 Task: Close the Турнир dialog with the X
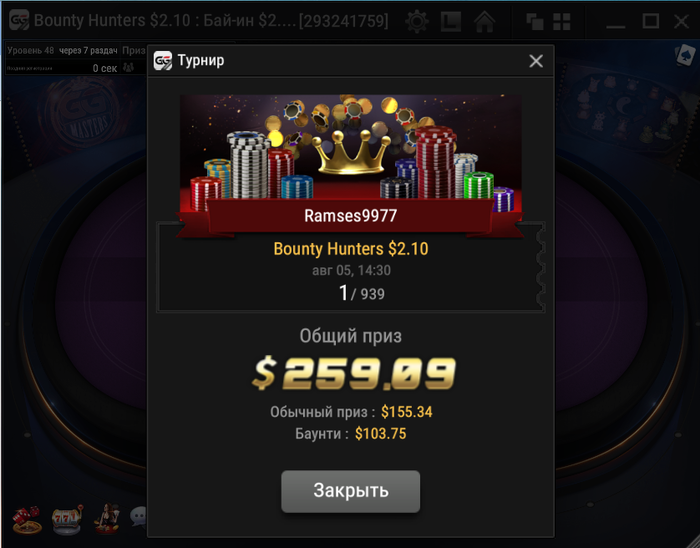536,61
